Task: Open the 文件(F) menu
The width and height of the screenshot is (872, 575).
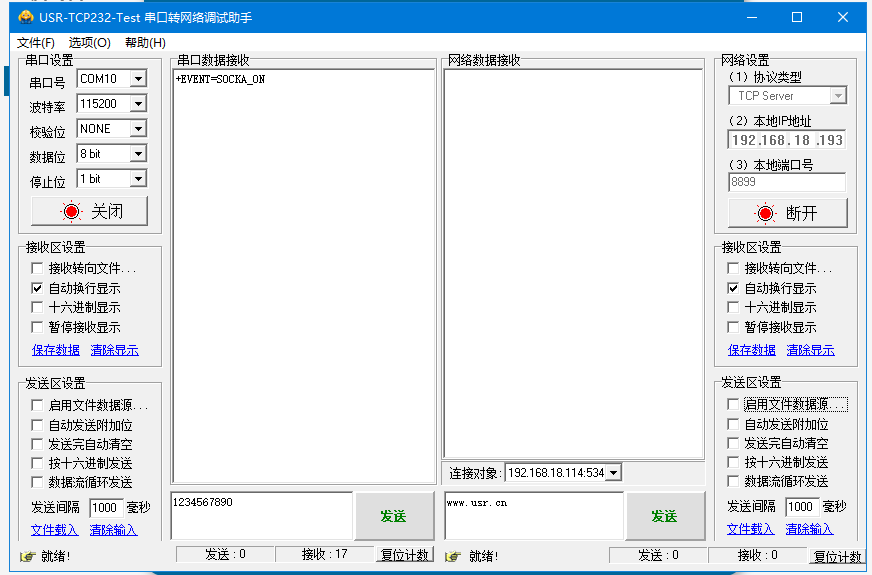Action: coord(36,42)
